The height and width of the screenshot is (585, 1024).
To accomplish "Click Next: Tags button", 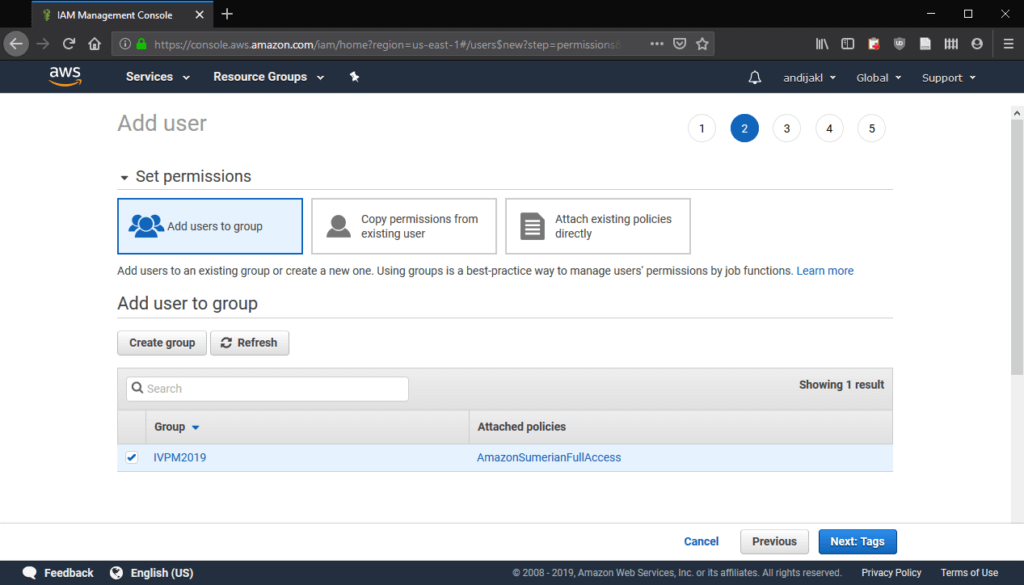I will coord(857,541).
